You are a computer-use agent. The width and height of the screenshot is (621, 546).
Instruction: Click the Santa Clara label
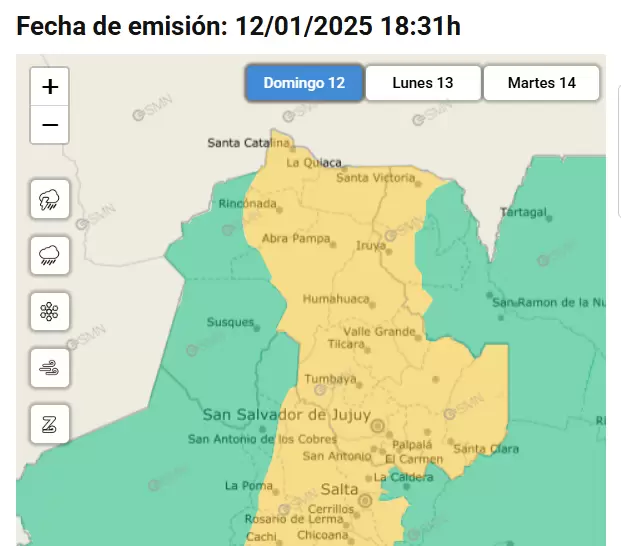pyautogui.click(x=486, y=449)
